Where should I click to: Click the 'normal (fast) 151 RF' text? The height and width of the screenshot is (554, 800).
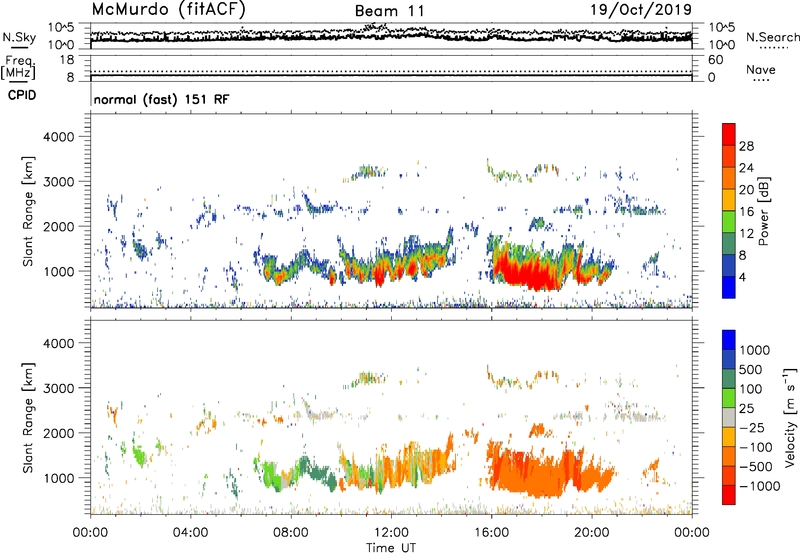tap(162, 99)
